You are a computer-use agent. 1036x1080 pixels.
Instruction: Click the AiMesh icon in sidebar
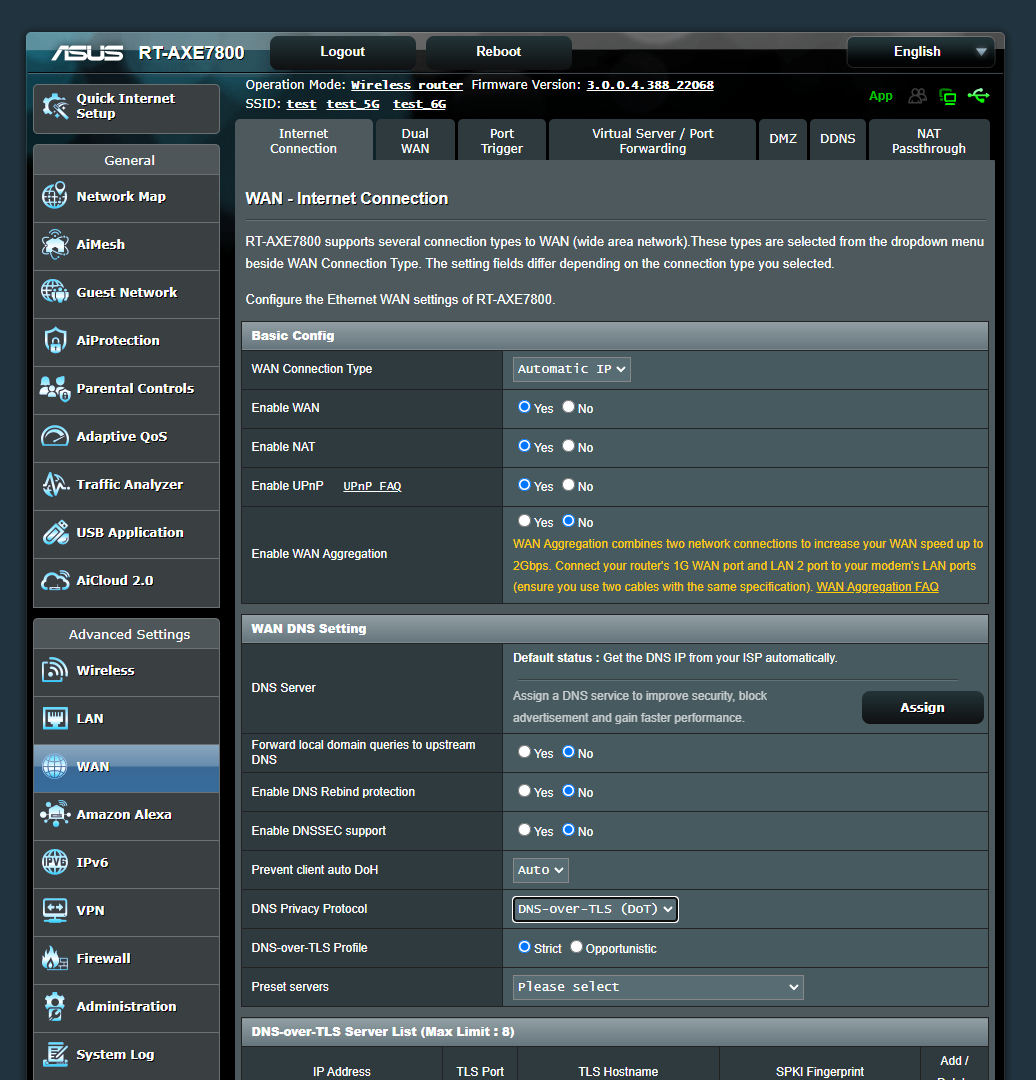(55, 245)
